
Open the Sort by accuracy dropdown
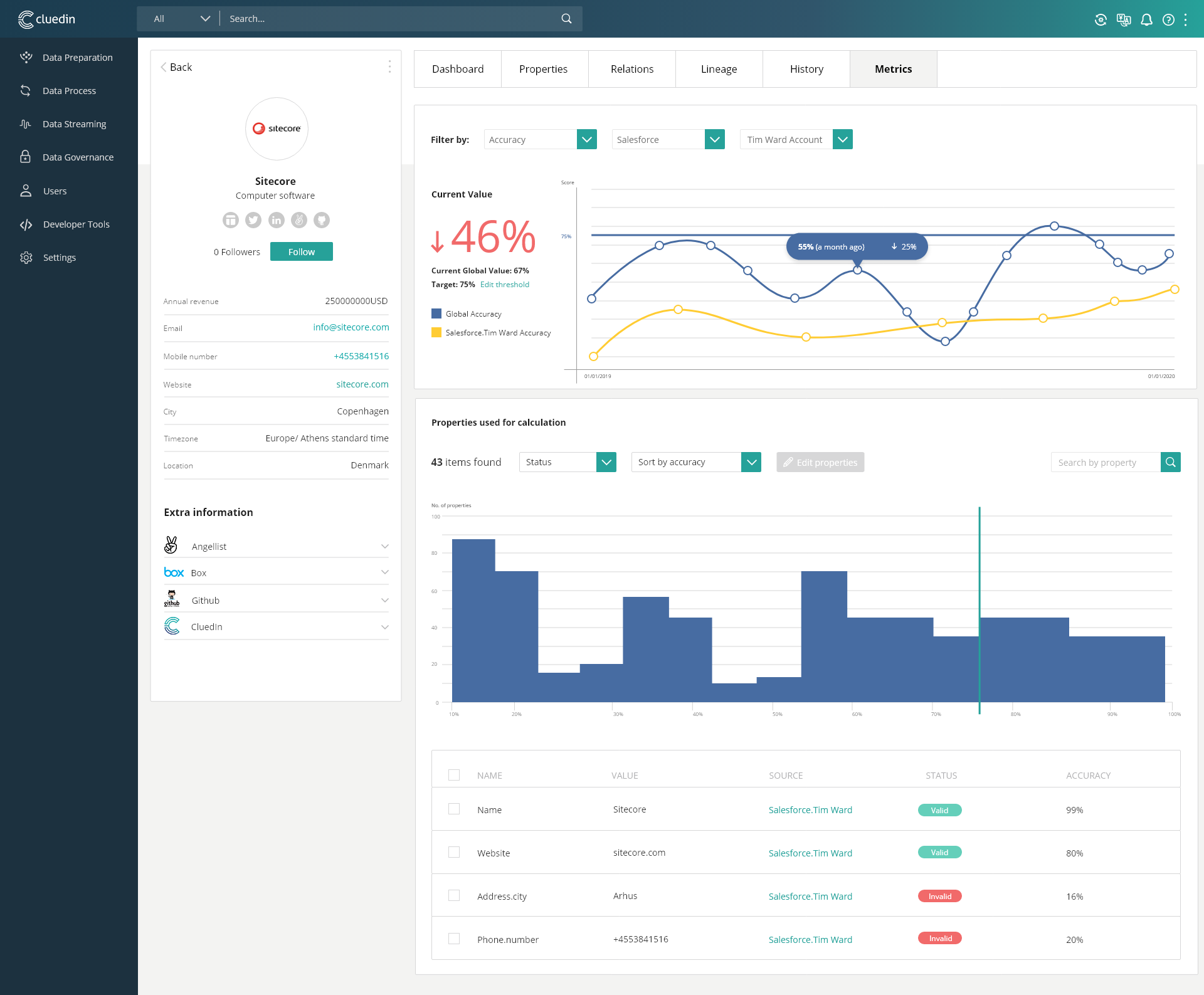[696, 462]
